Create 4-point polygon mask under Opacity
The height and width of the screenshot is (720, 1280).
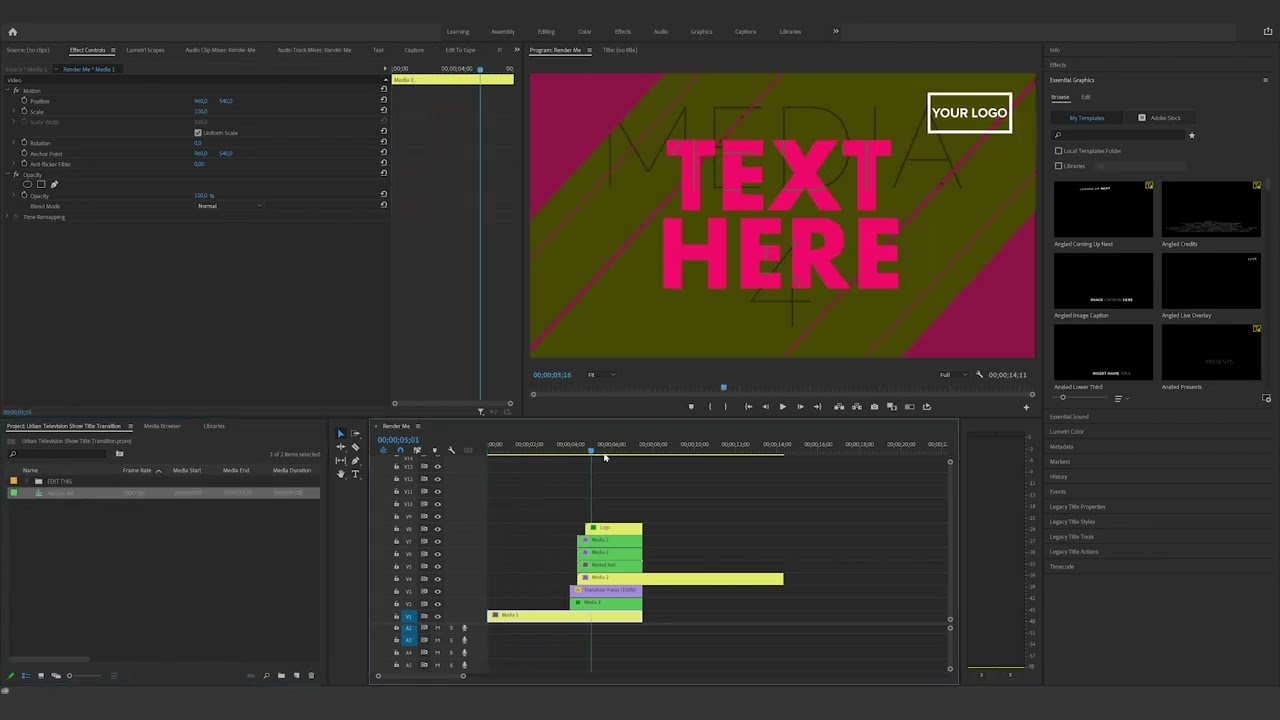pos(41,185)
